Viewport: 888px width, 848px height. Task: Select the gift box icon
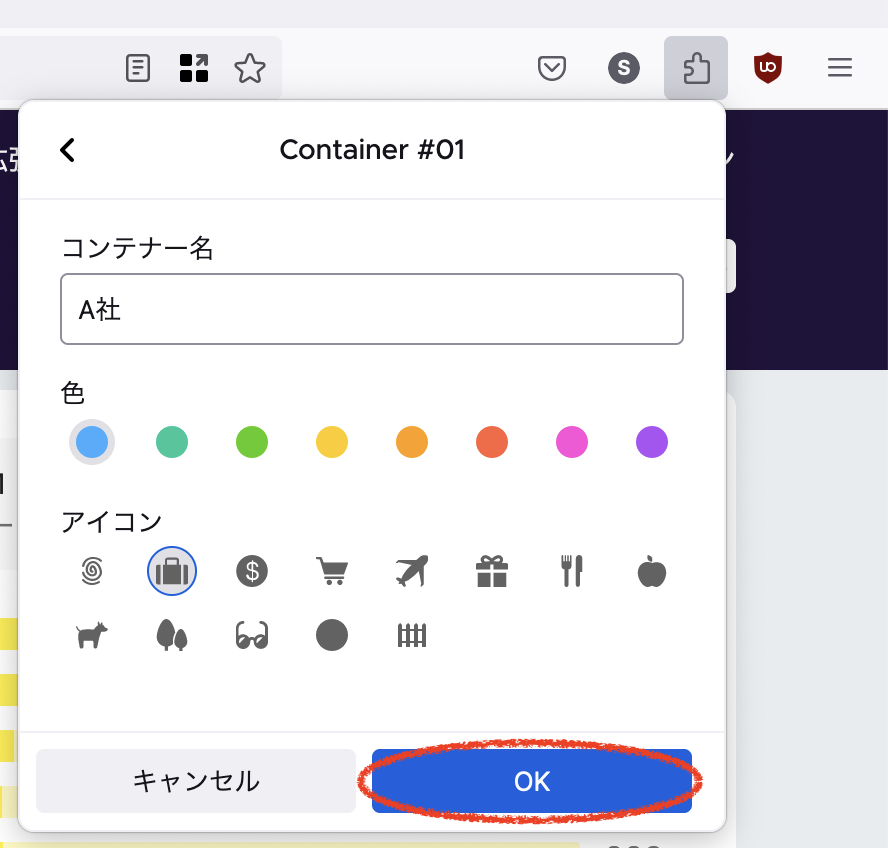click(x=492, y=572)
